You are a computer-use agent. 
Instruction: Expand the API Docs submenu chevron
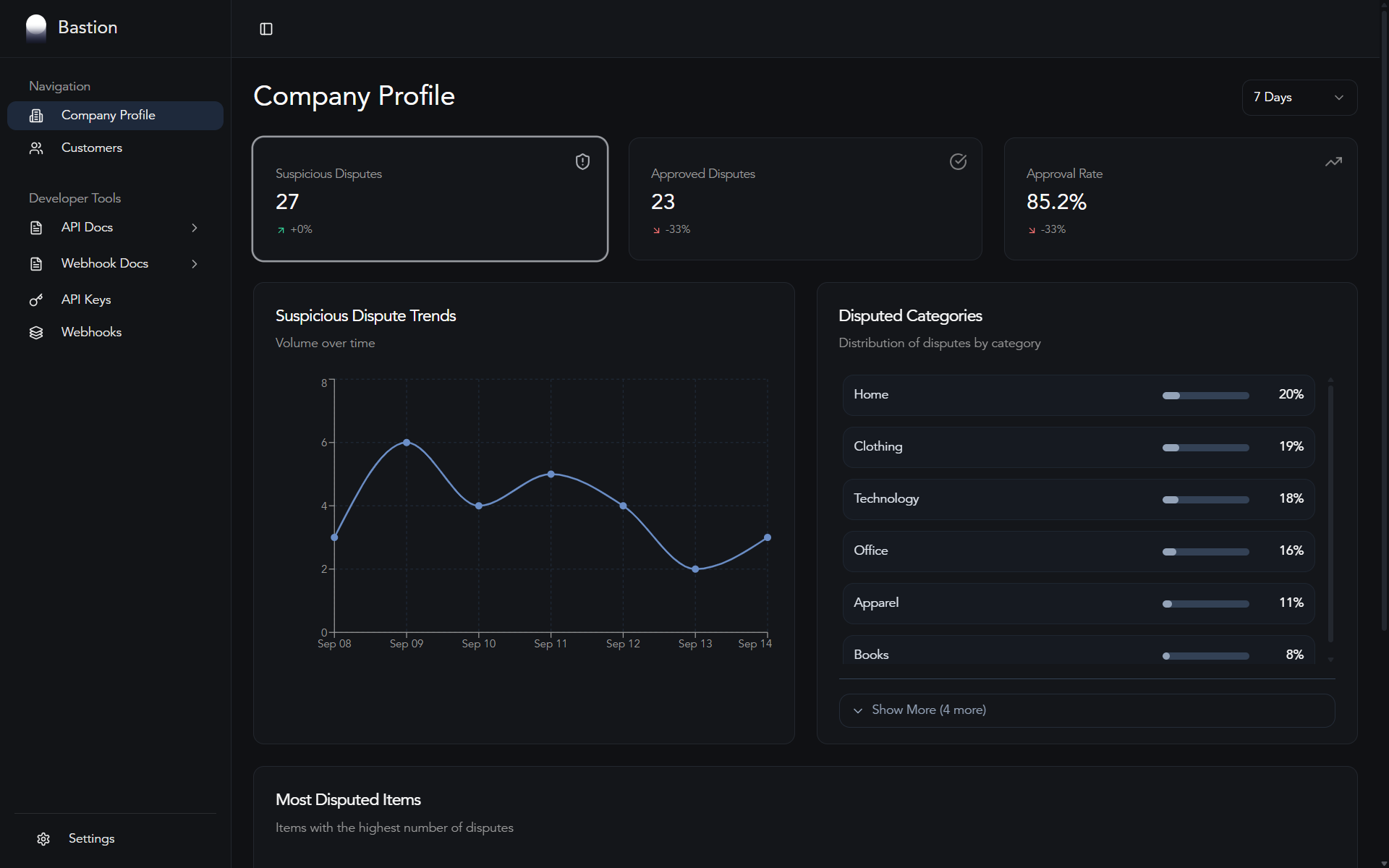coord(194,227)
